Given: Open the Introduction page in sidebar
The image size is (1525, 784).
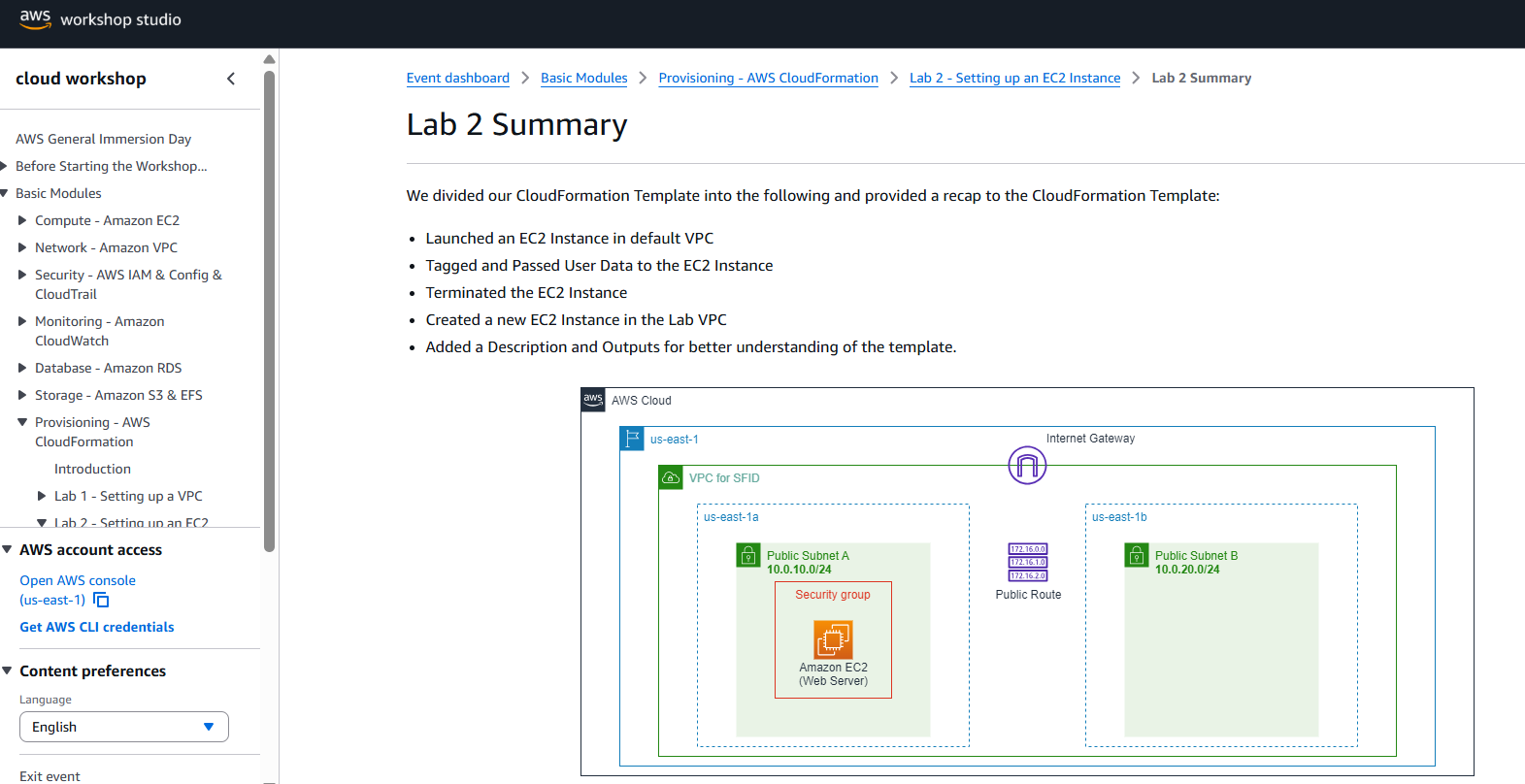Looking at the screenshot, I should (92, 469).
